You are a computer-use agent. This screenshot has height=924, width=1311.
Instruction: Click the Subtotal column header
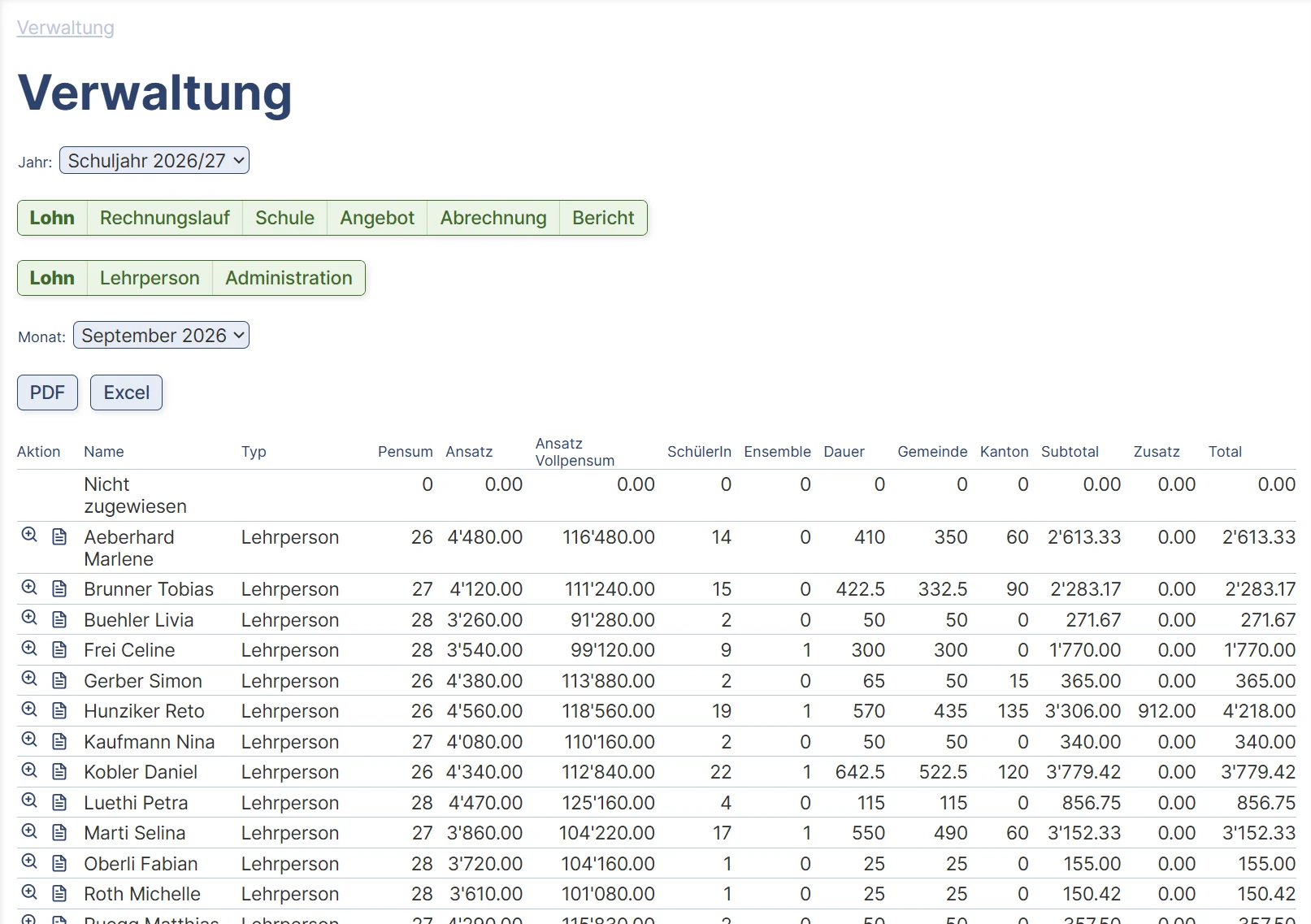pos(1070,452)
